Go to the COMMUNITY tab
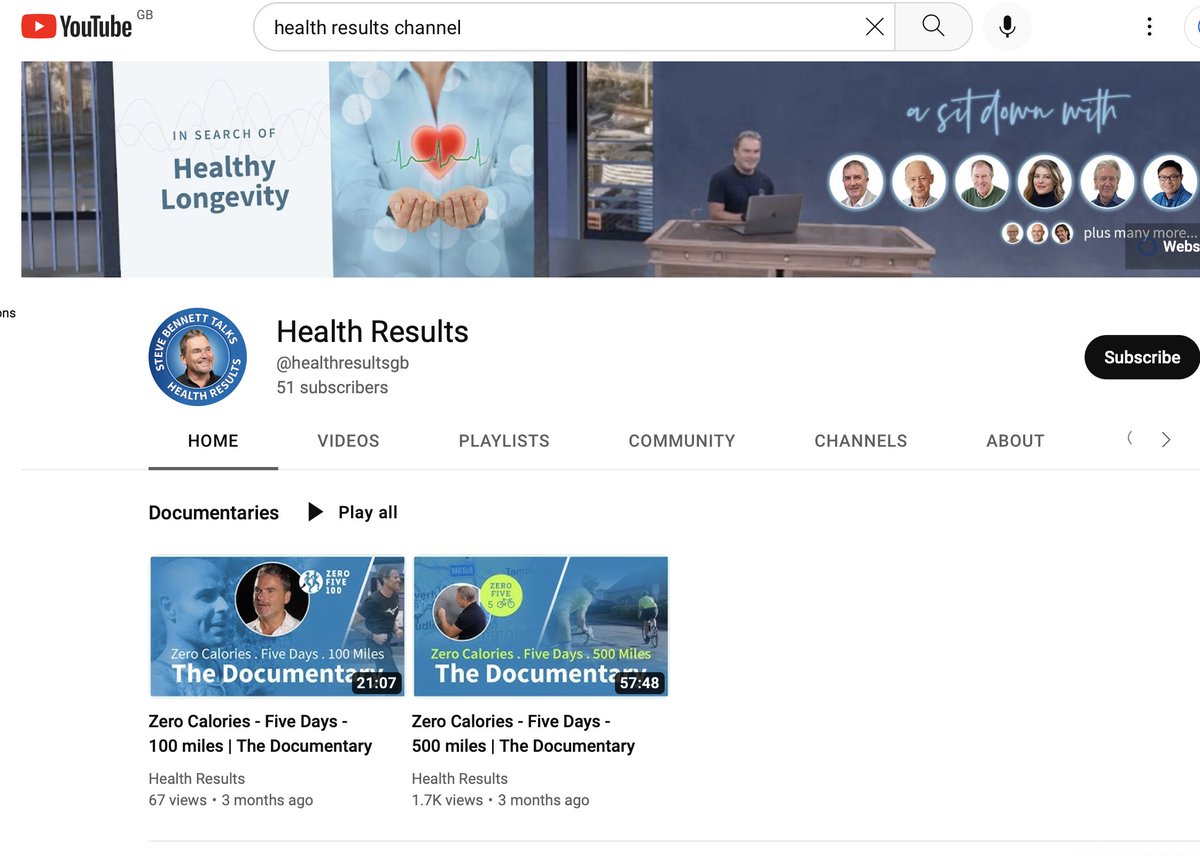Screen dimensions: 1200x856 (x=682, y=441)
